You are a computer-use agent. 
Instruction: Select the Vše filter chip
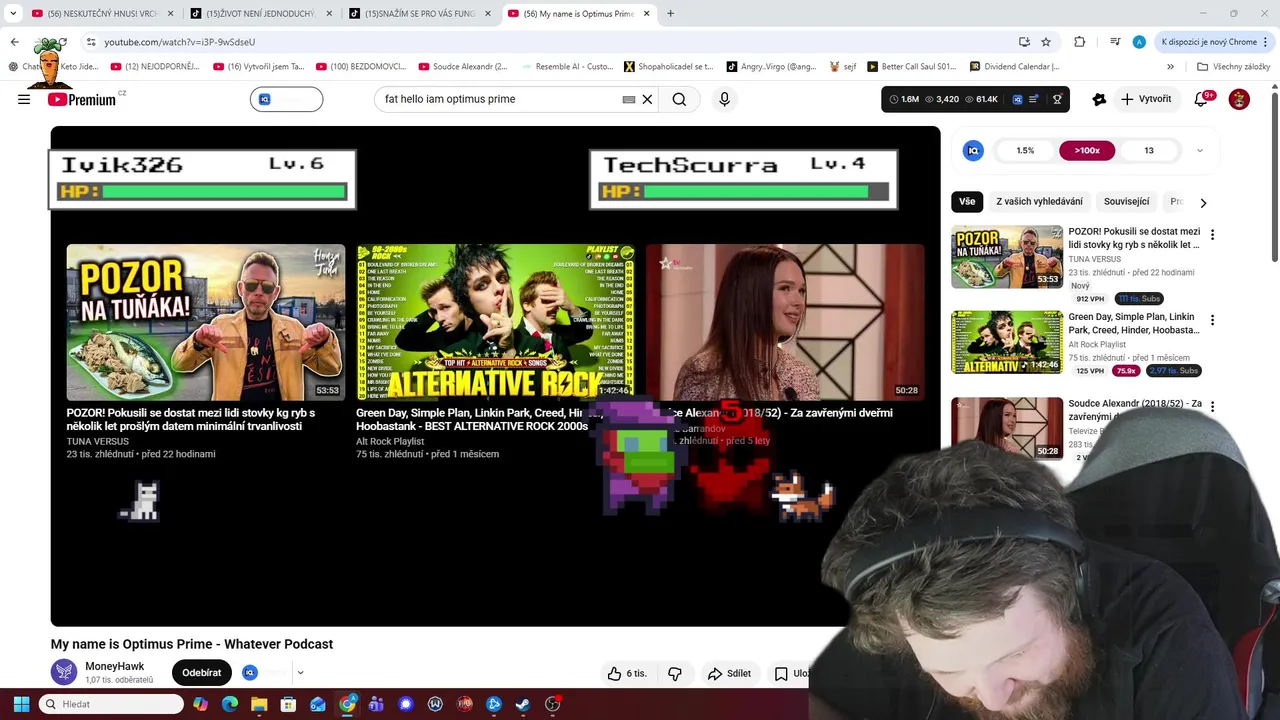click(x=967, y=202)
